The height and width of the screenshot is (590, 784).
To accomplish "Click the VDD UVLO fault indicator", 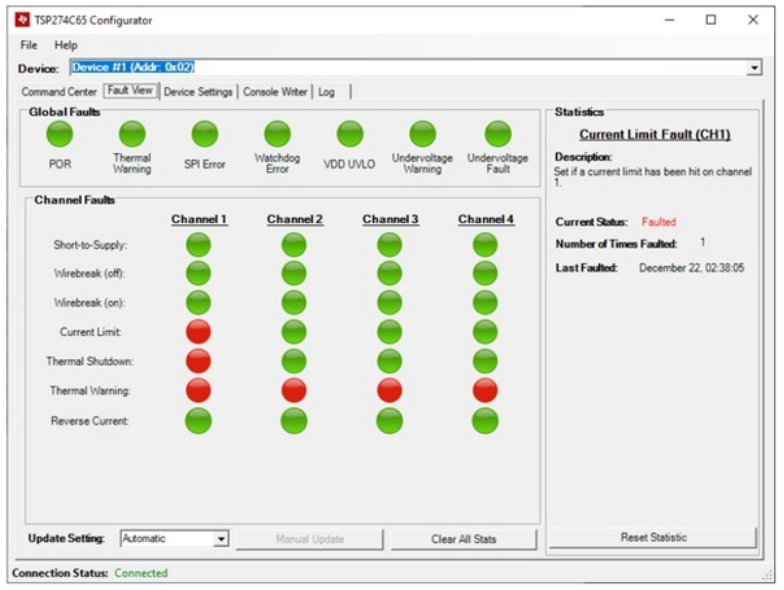I will (350, 134).
